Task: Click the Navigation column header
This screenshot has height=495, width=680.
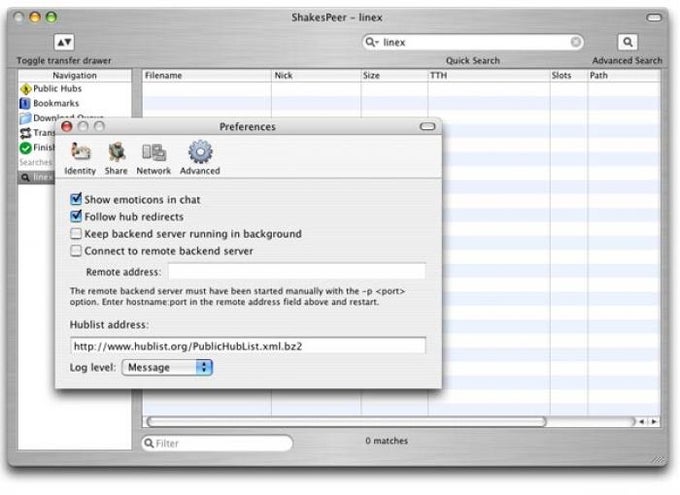Action: click(75, 75)
